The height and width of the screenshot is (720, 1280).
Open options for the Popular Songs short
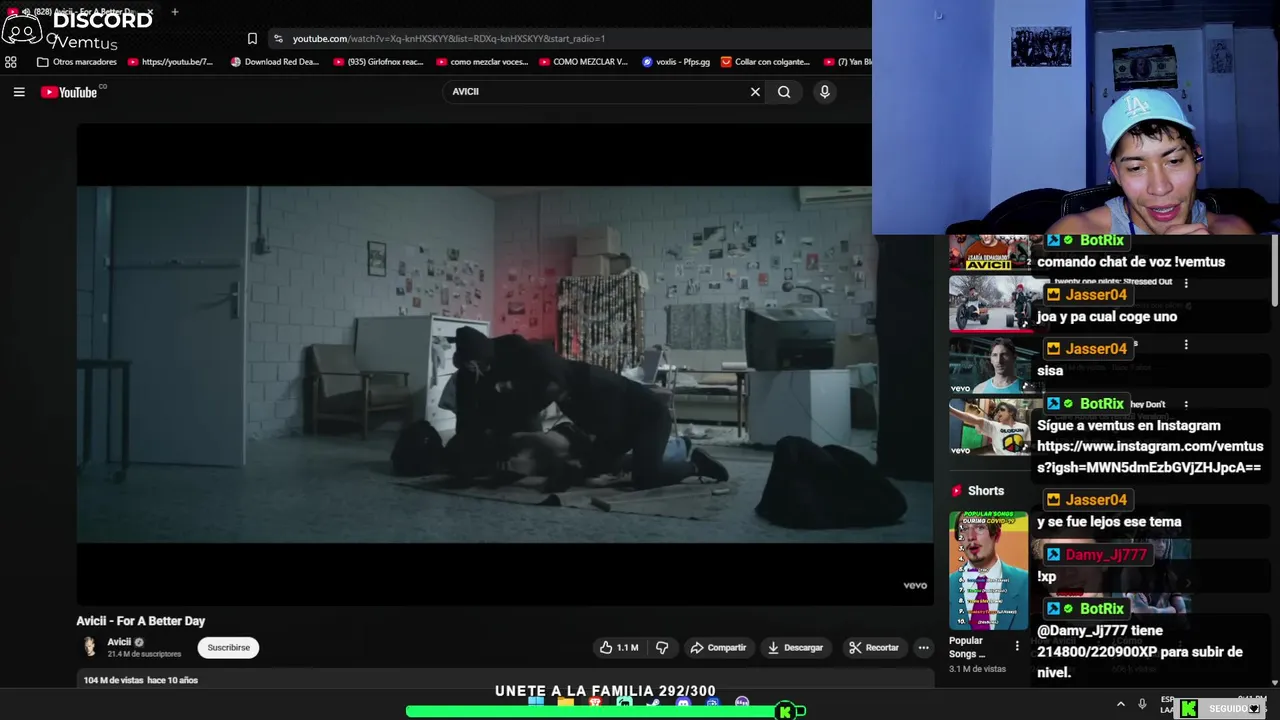click(x=1017, y=646)
